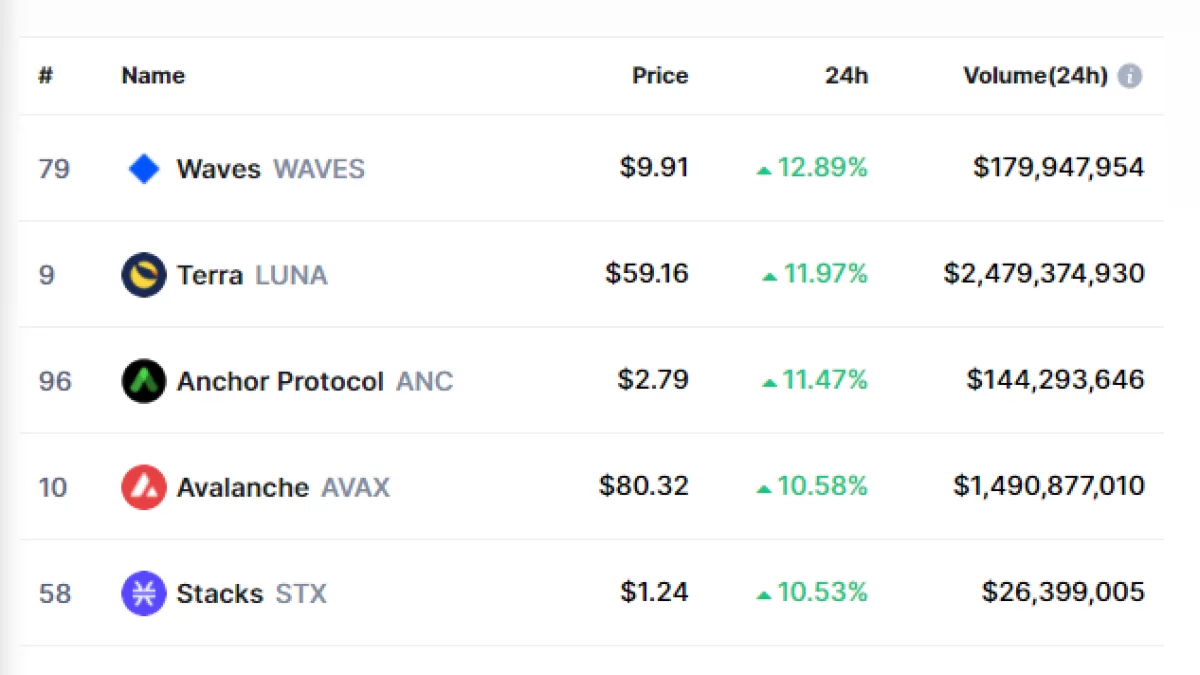Screen dimensions: 1200x675
Task: Open the Anchor Protocol name link
Action: click(280, 381)
